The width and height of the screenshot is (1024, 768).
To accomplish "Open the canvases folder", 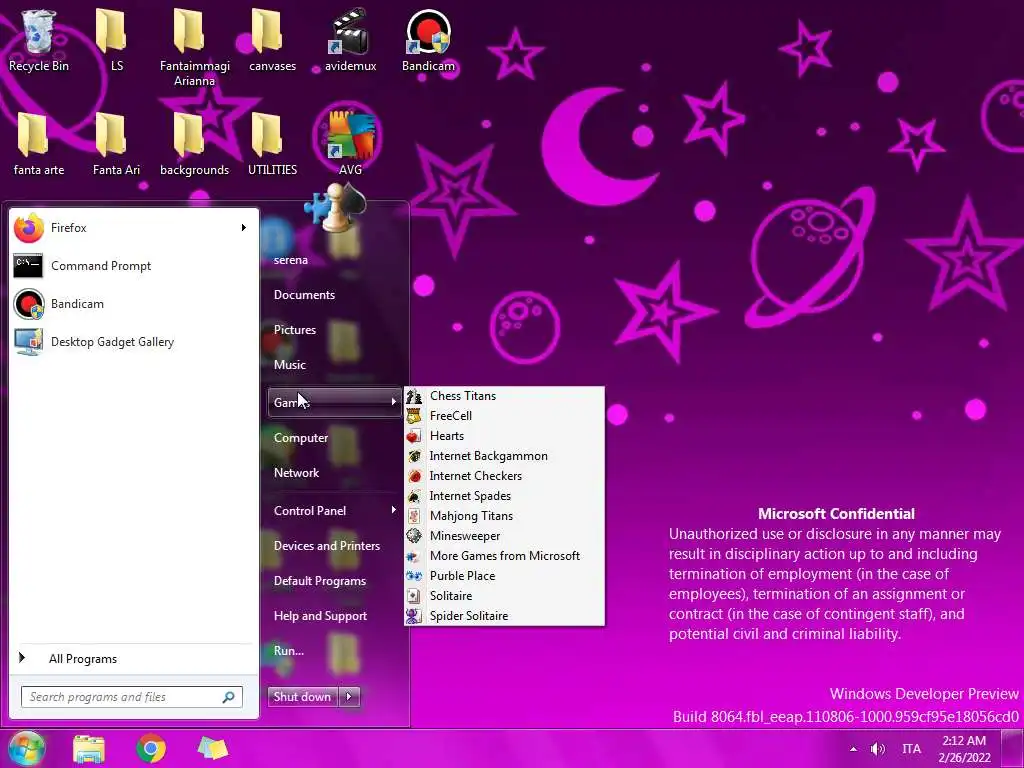I will tap(272, 40).
